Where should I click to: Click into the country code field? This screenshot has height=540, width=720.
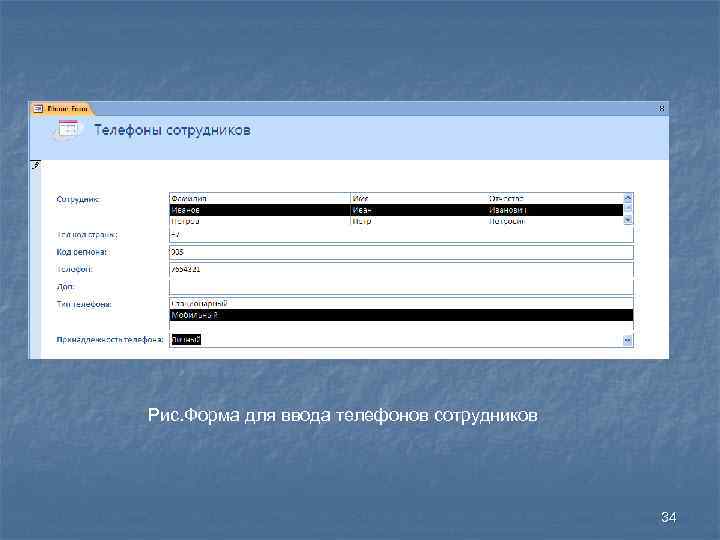tap(401, 235)
